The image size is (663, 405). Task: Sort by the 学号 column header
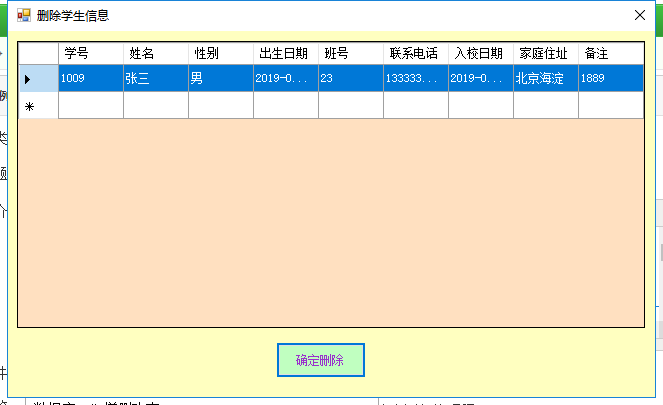pyautogui.click(x=91, y=53)
